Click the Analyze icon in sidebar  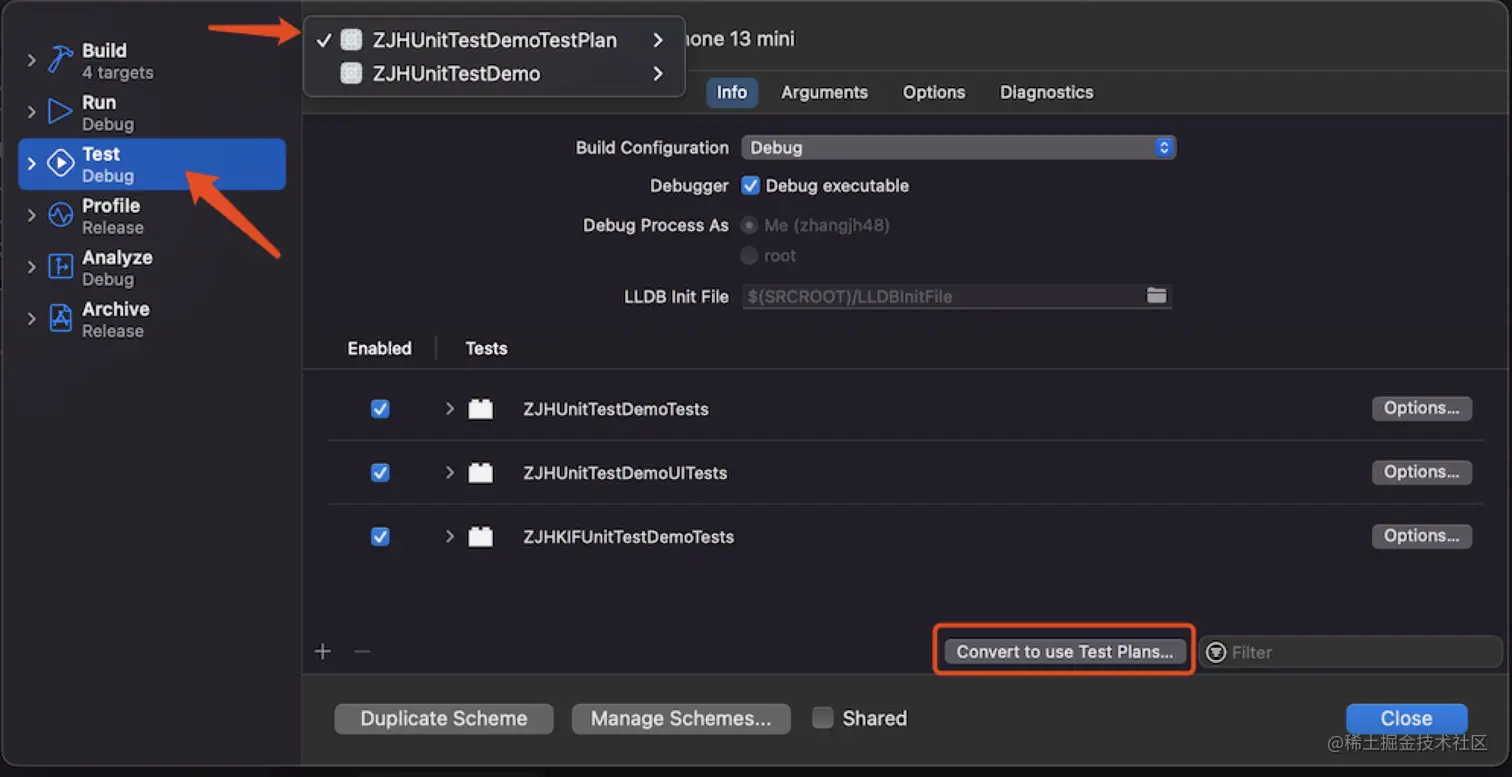pyautogui.click(x=61, y=267)
